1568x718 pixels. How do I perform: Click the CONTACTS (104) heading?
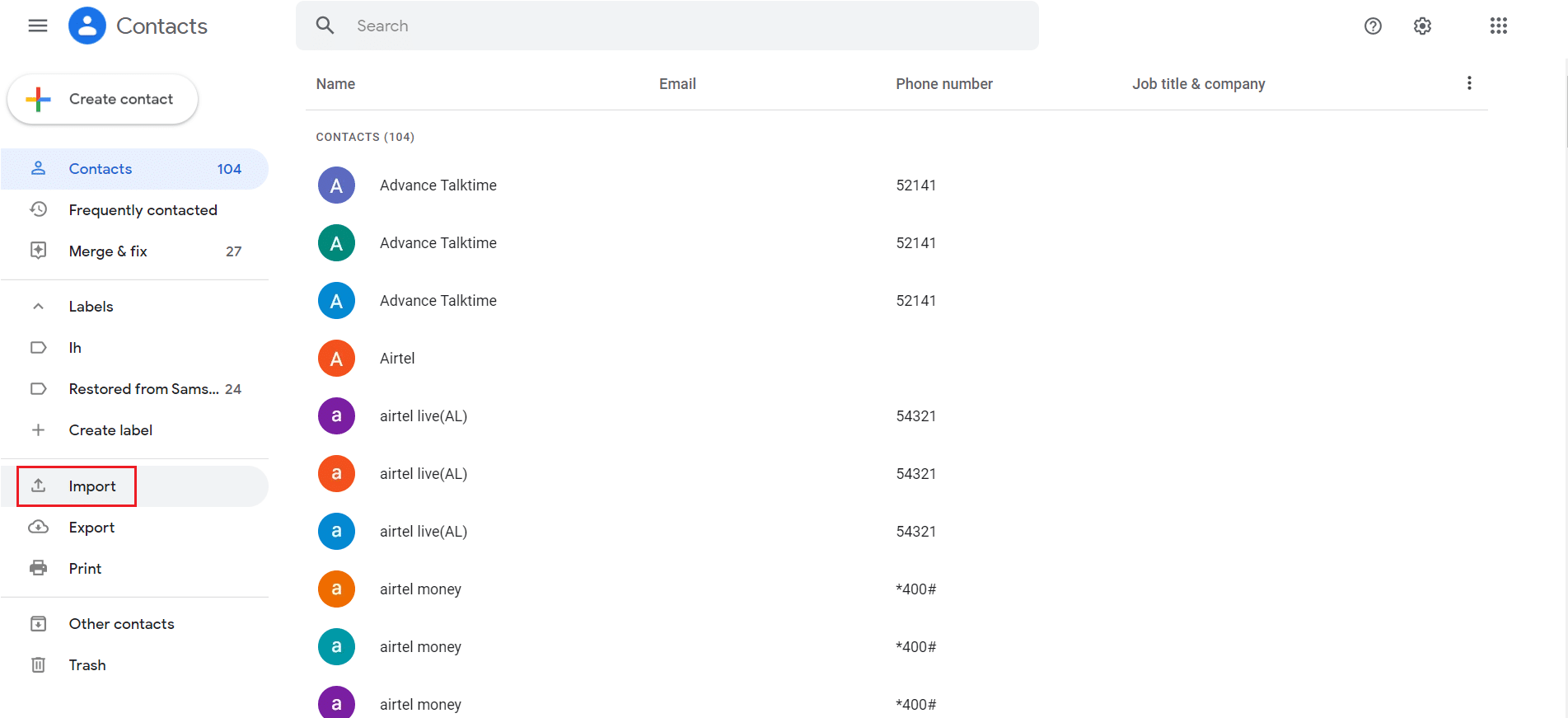365,137
